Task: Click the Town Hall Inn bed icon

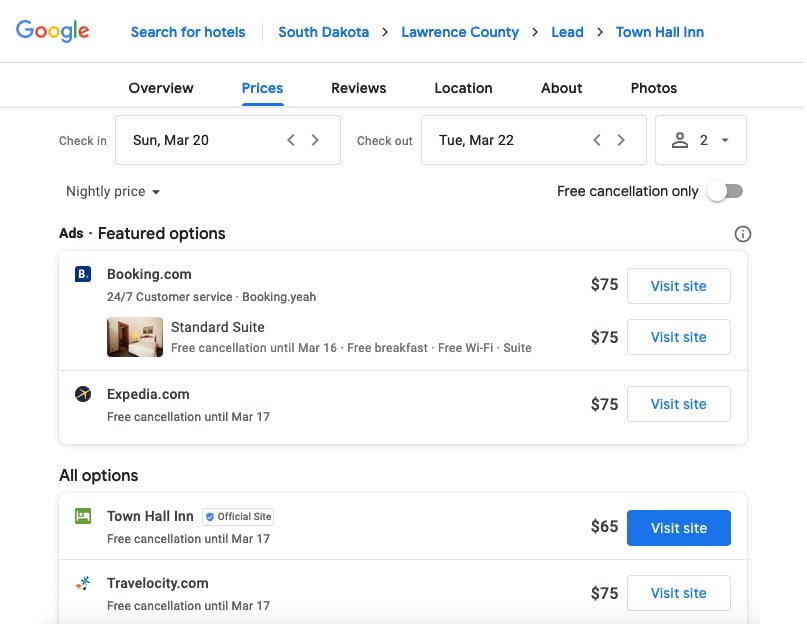Action: 83,516
